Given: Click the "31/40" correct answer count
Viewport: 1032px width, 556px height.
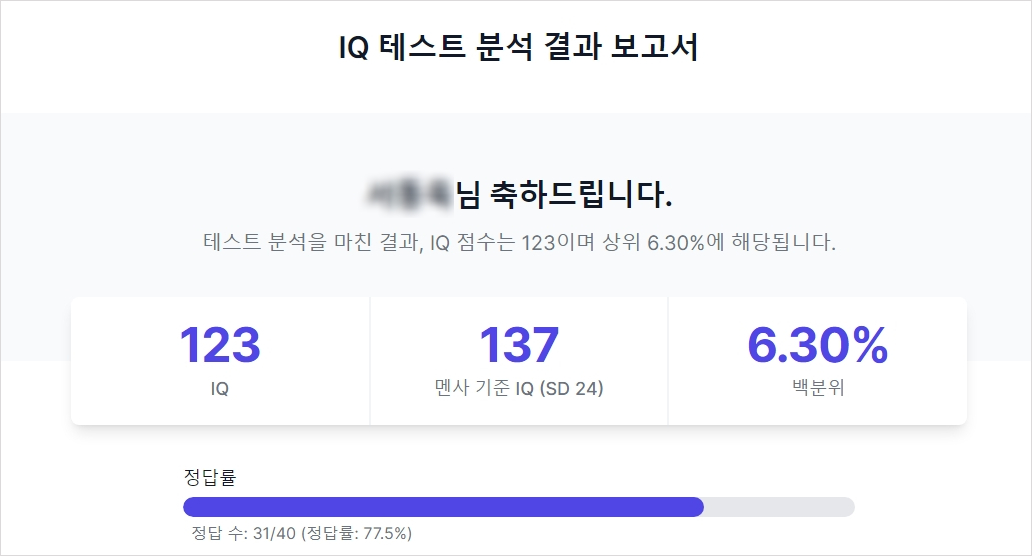Looking at the screenshot, I should [276, 533].
